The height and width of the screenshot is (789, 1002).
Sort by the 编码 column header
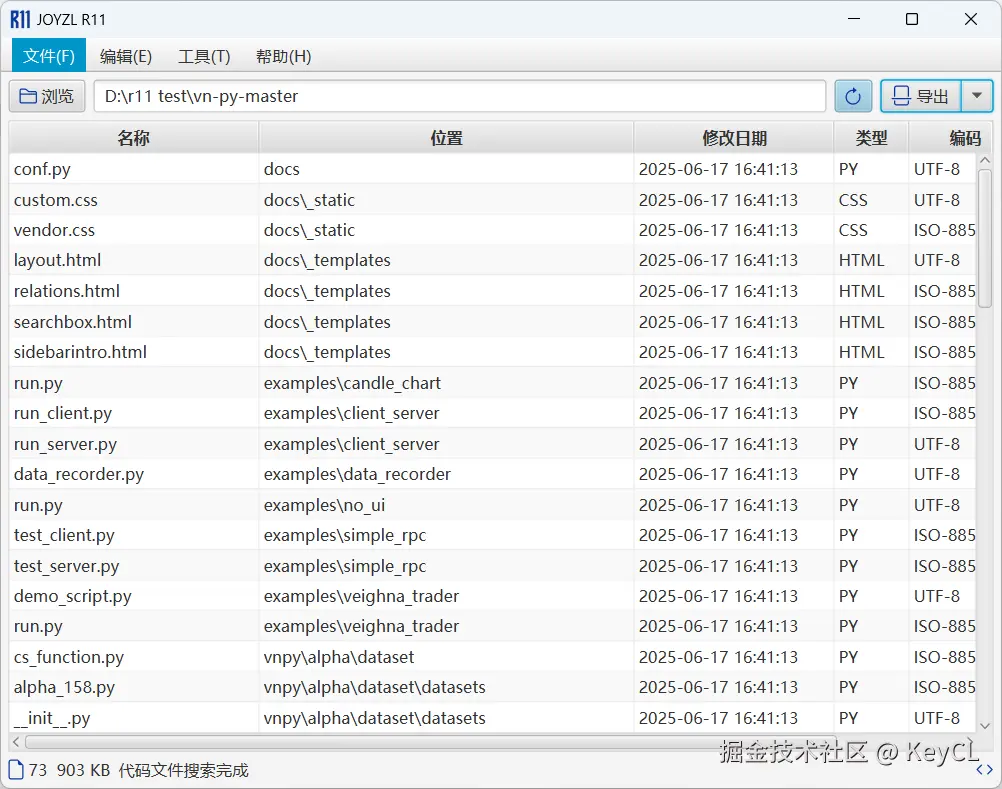point(952,138)
